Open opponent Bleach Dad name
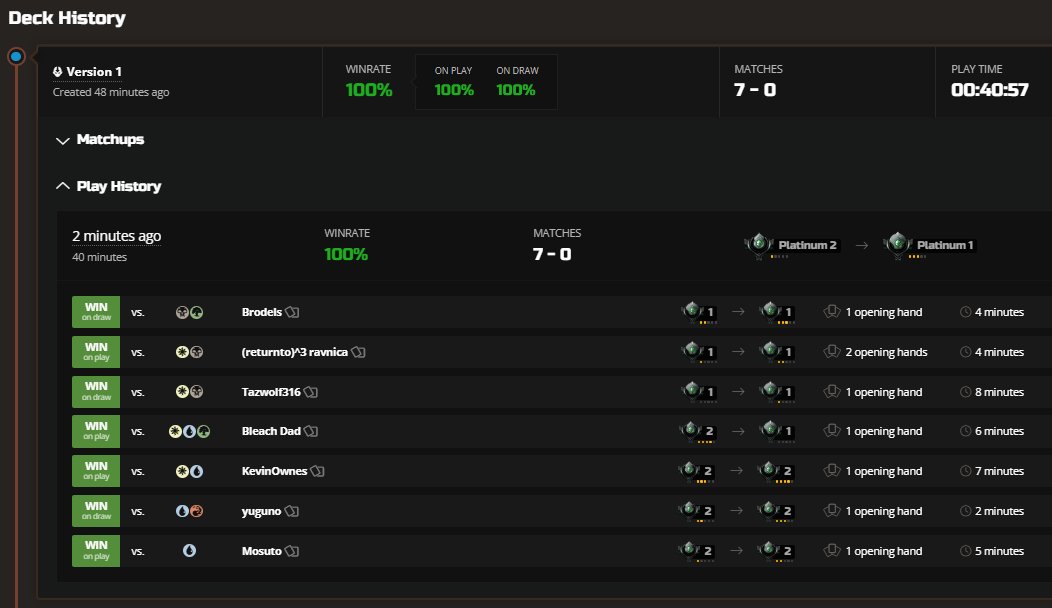The width and height of the screenshot is (1052, 608). [271, 431]
